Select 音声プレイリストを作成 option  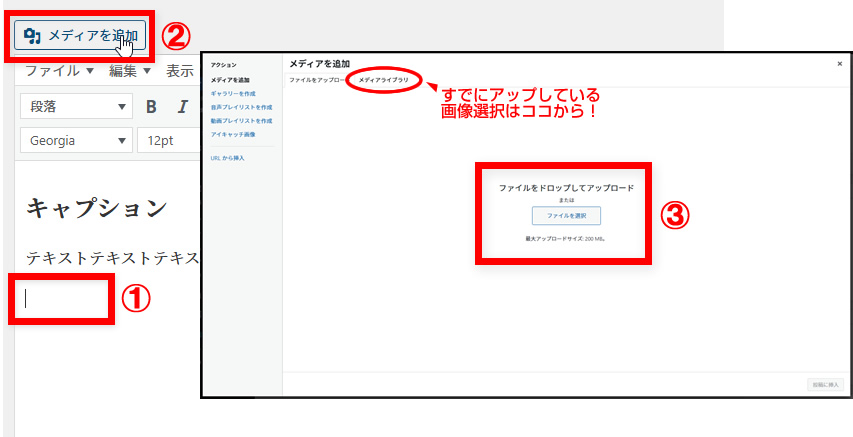(241, 107)
